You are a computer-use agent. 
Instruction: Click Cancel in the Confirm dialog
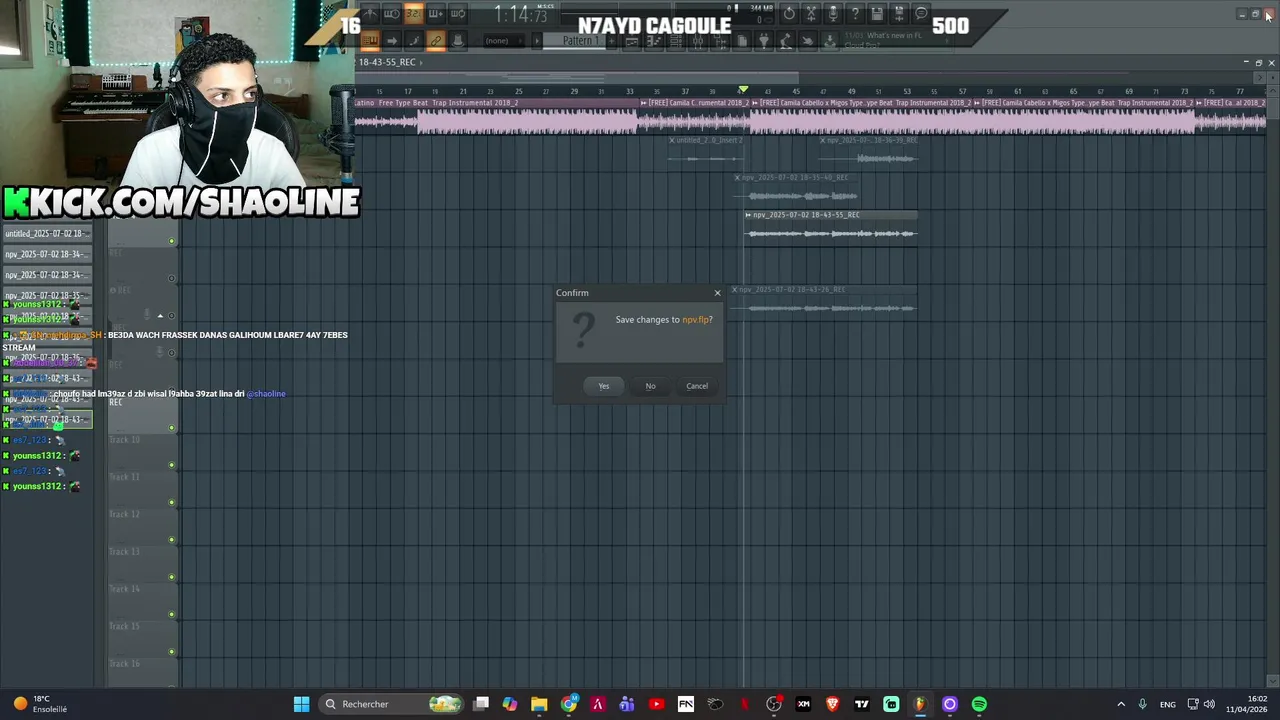(x=697, y=386)
